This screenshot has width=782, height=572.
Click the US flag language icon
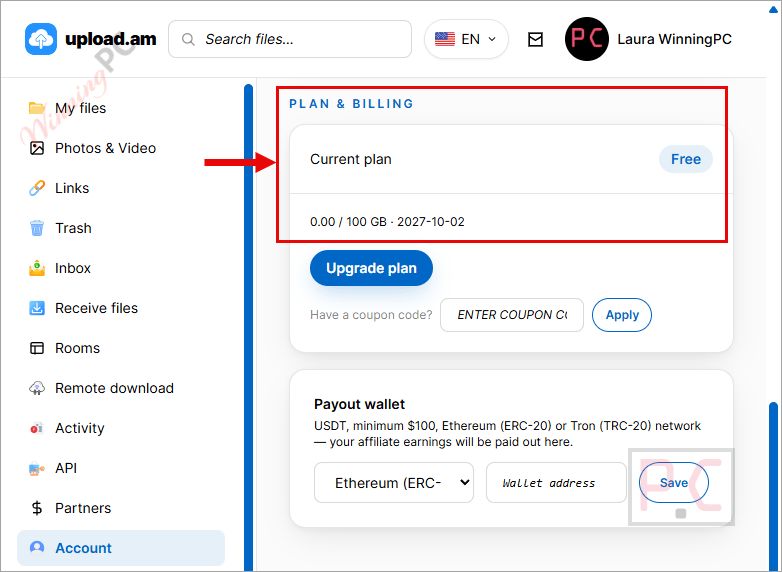pyautogui.click(x=445, y=39)
